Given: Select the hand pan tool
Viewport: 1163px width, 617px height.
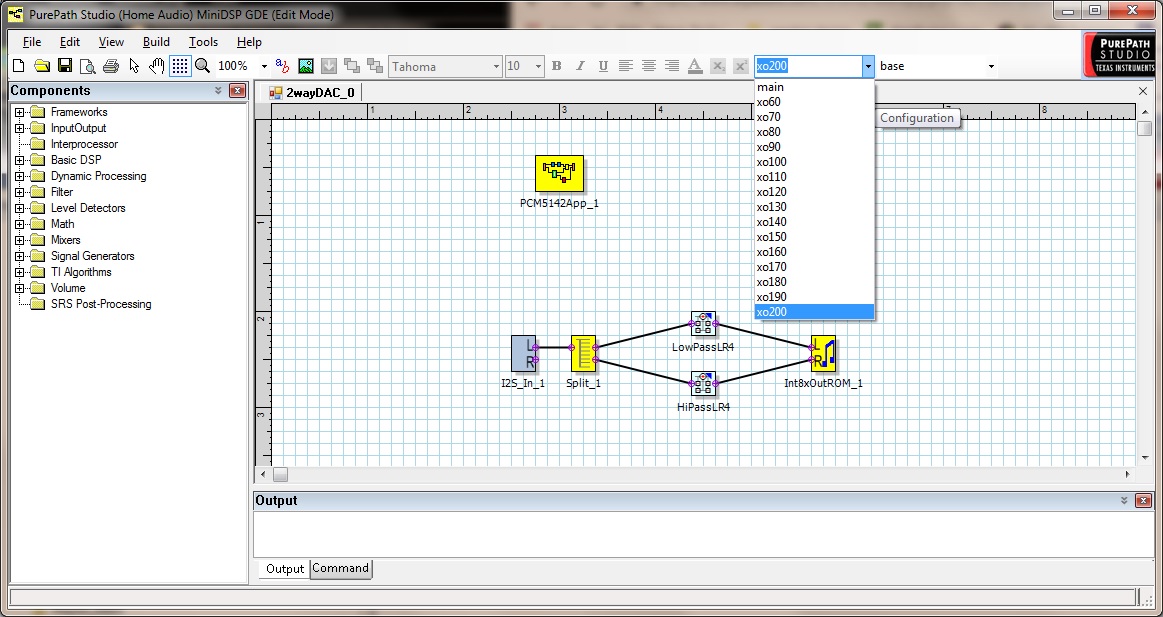Looking at the screenshot, I should tap(157, 66).
